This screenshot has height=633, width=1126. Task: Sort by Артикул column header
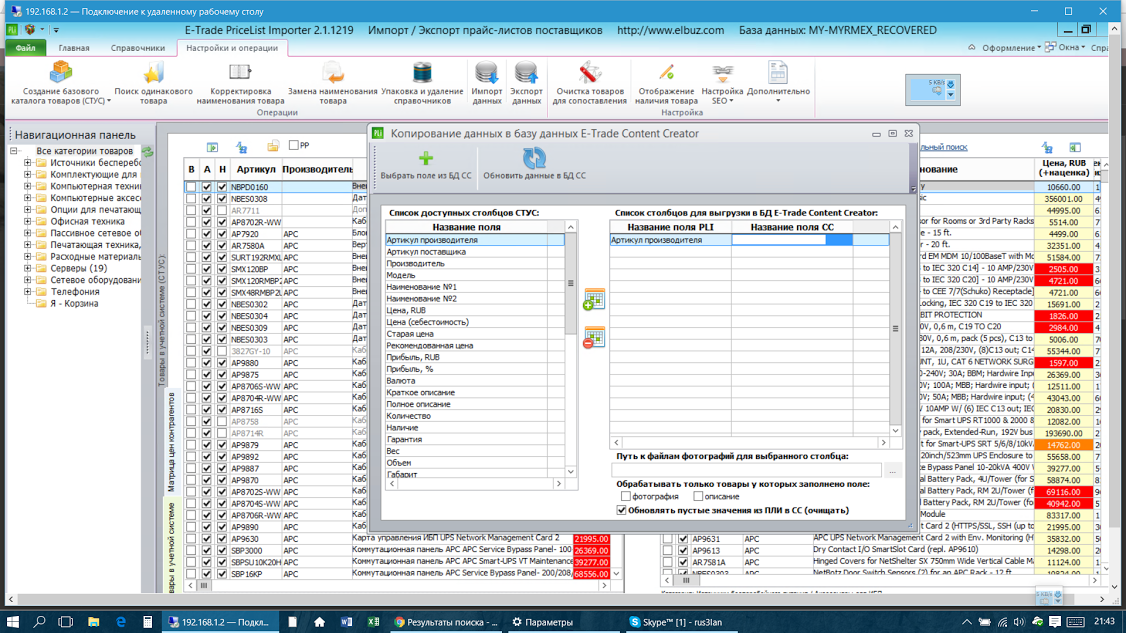point(256,169)
